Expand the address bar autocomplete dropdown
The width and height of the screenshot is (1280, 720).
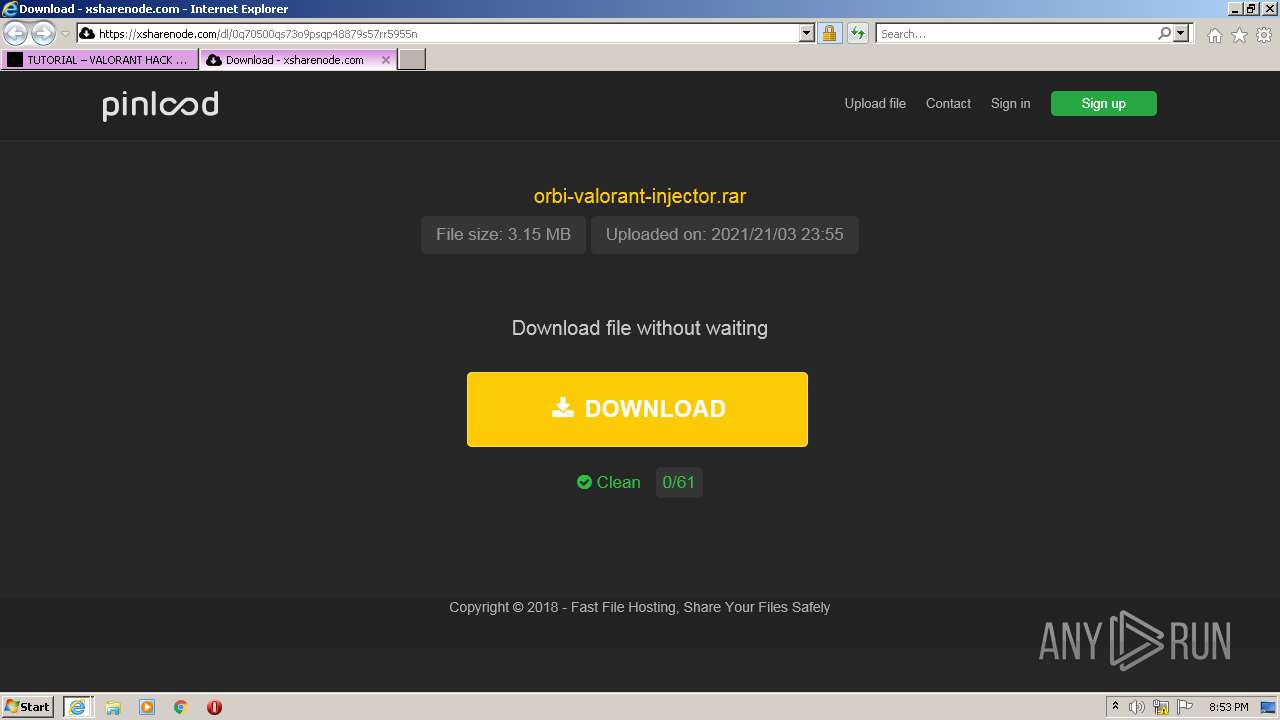807,33
